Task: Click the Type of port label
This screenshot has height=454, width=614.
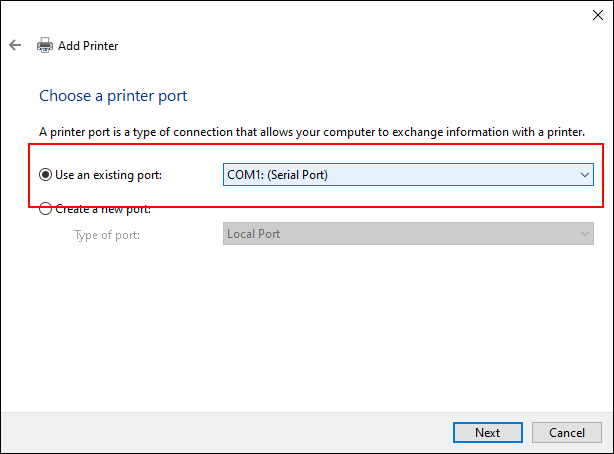Action: (x=107, y=235)
